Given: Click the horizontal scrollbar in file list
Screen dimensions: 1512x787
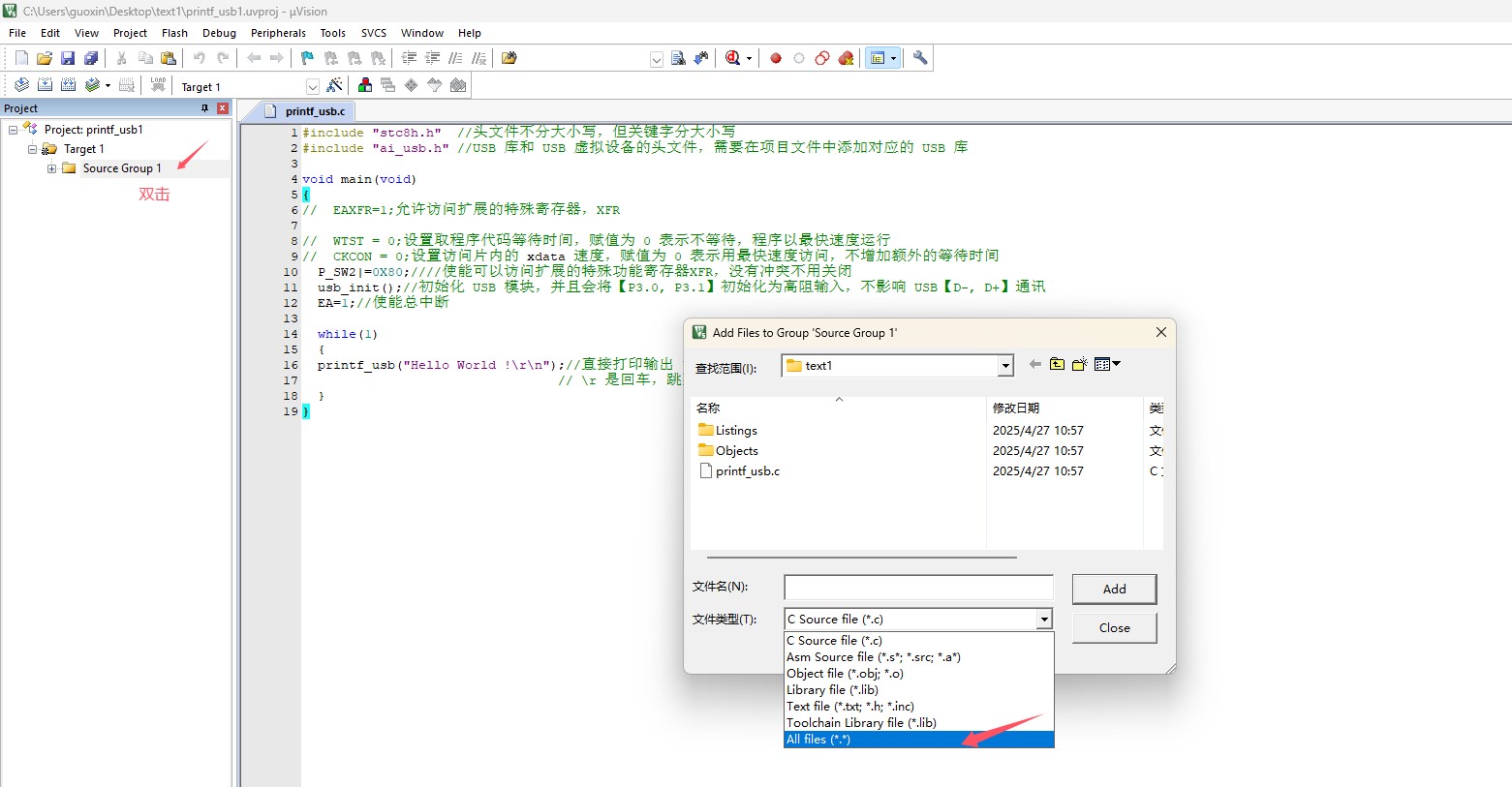Looking at the screenshot, I should [x=861, y=558].
